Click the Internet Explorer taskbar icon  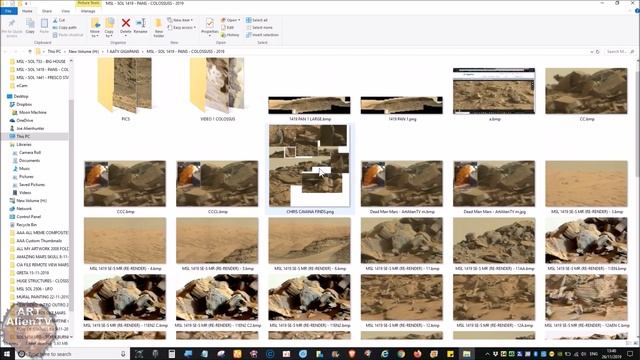point(384,354)
